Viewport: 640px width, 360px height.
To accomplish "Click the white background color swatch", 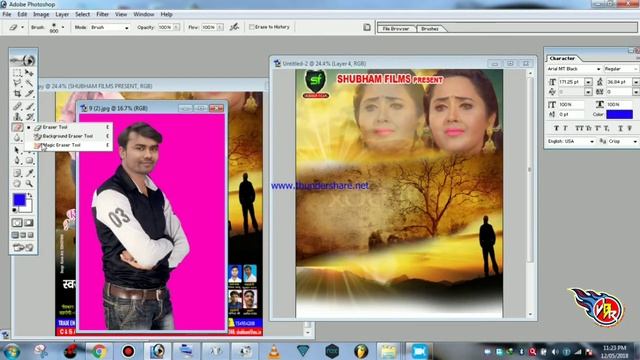I will 28,207.
